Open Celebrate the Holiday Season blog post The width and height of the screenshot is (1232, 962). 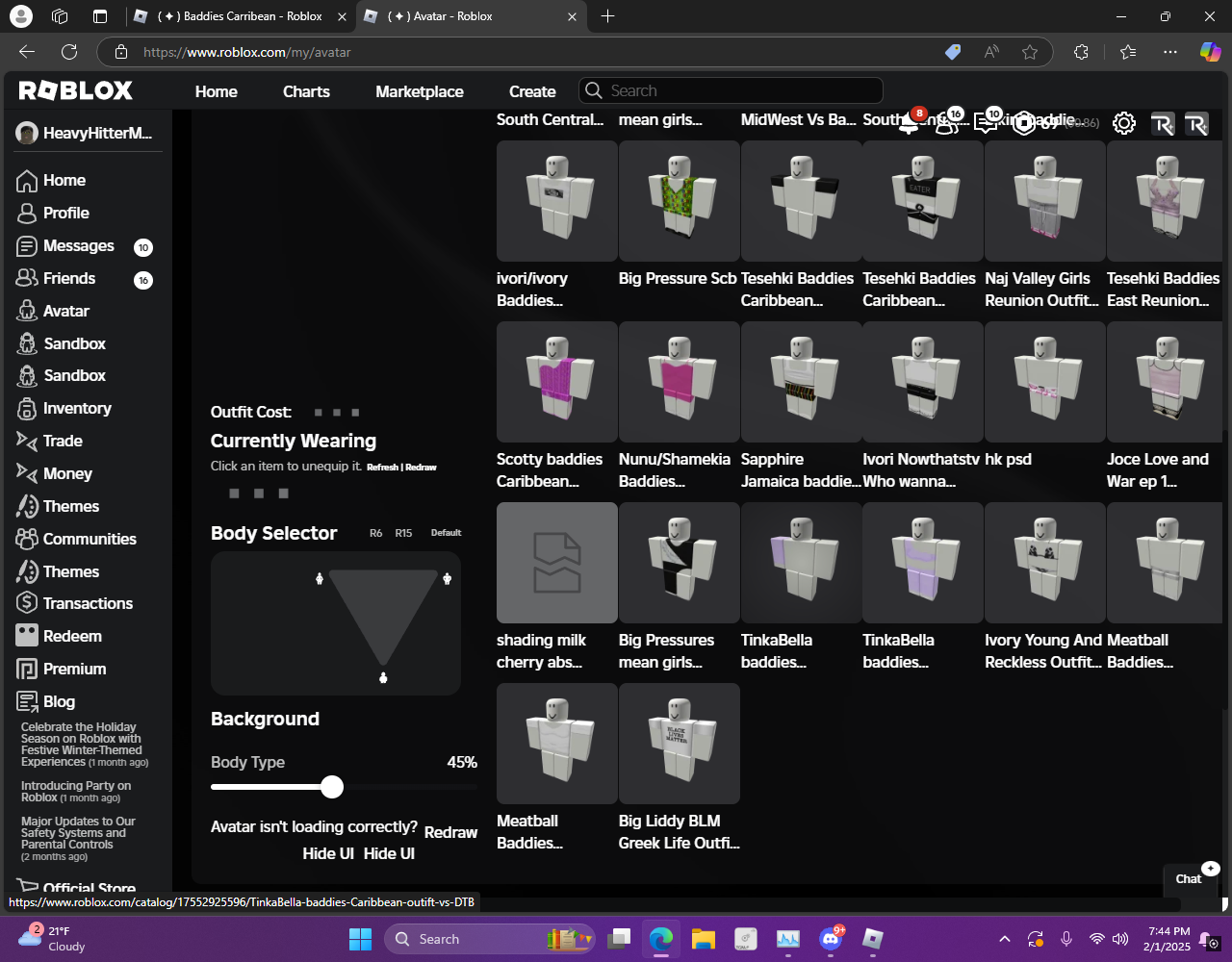point(85,745)
